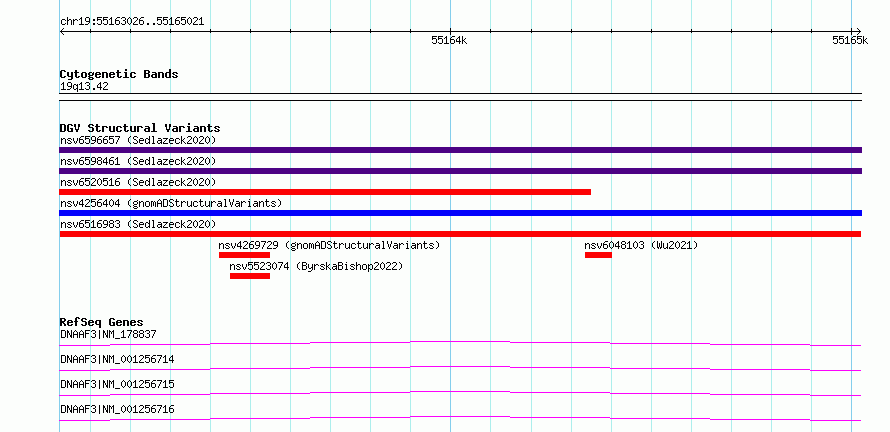The width and height of the screenshot is (890, 432).
Task: Click the chr19:55163026..55165021 coordinate label
Action: tap(132, 22)
